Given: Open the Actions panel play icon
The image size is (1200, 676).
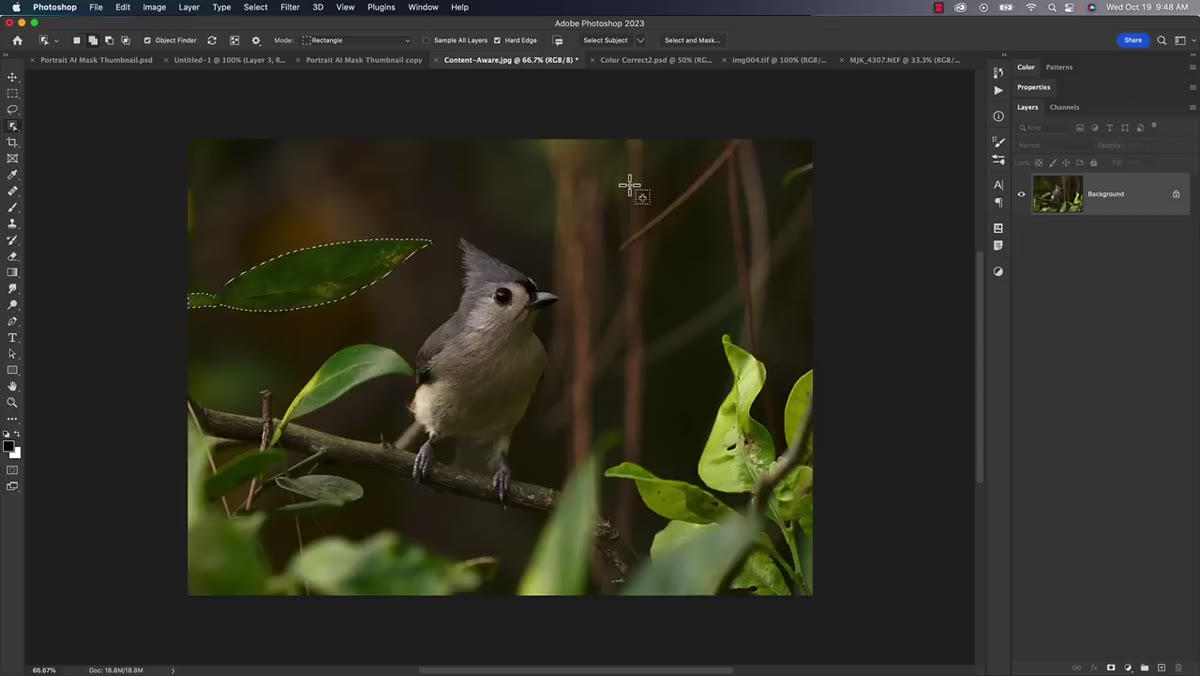Looking at the screenshot, I should click(998, 90).
